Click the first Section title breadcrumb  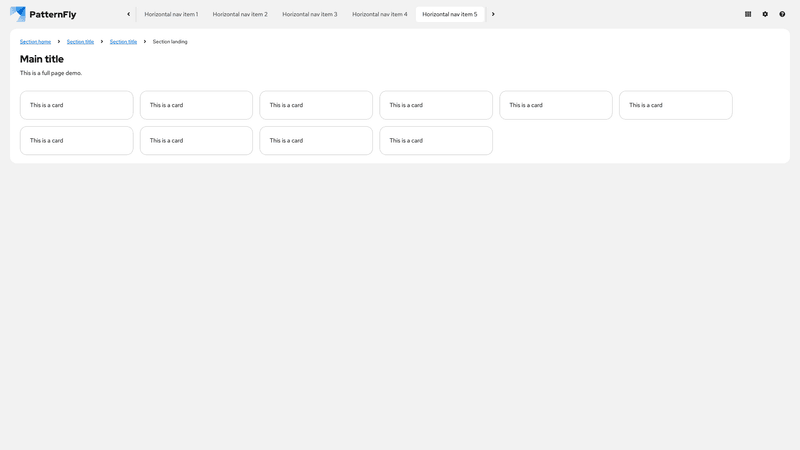[80, 42]
